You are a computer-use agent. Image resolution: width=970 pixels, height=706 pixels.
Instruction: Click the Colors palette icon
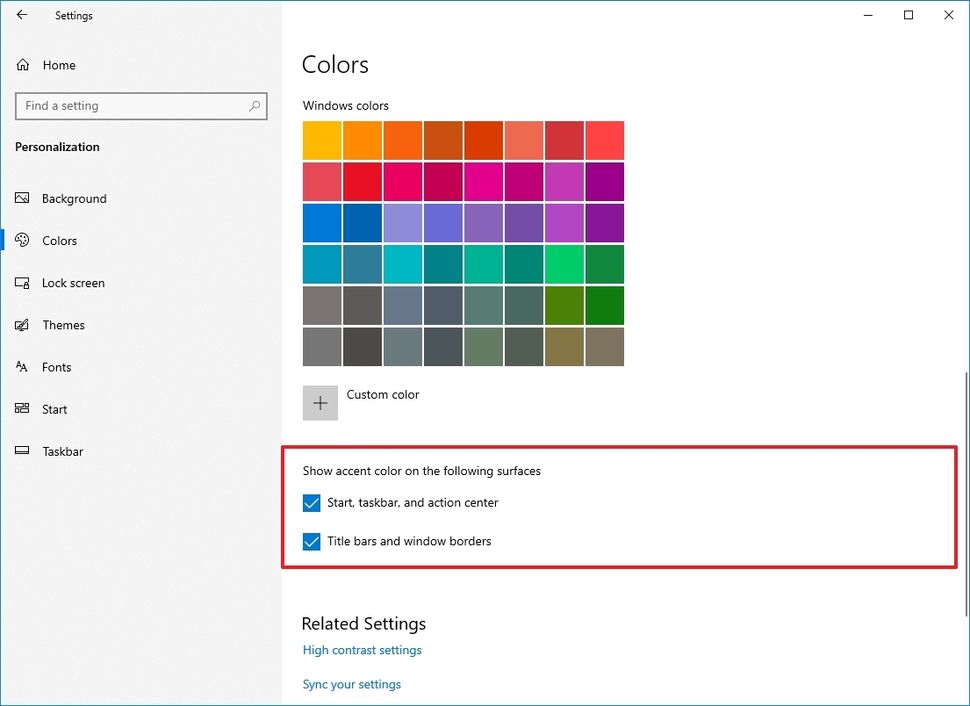(22, 240)
